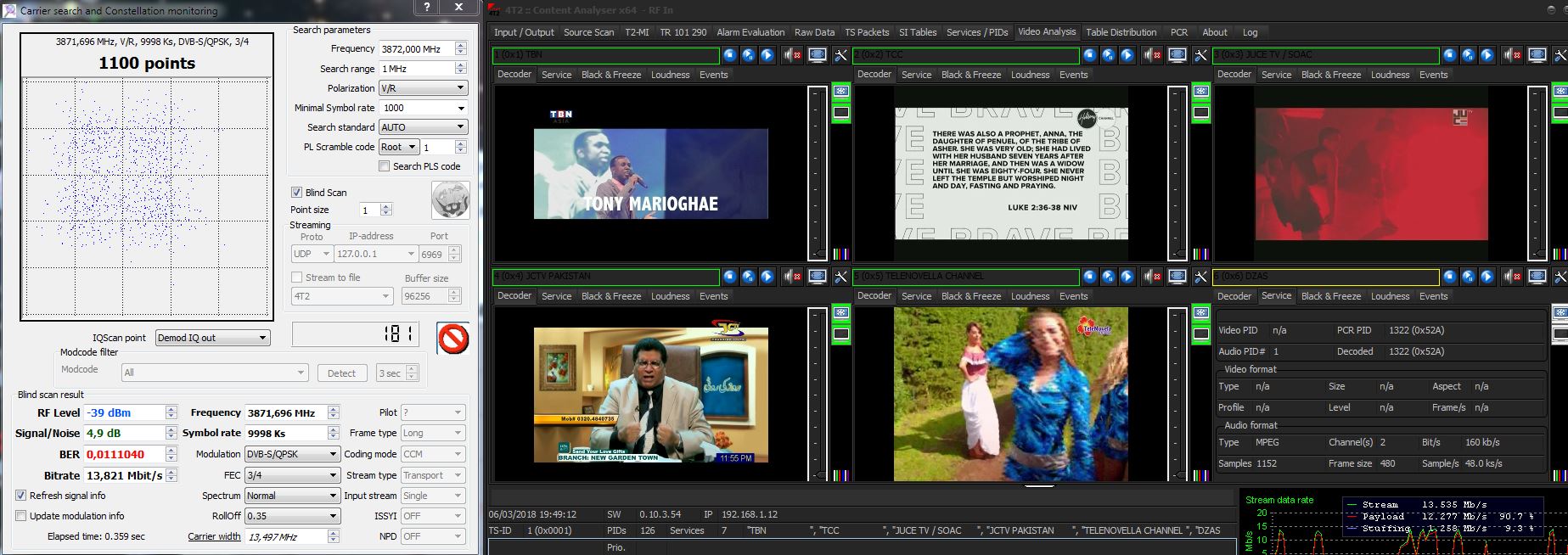Stop decoding for the TCC service
This screenshot has width=1568, height=555.
[1090, 55]
